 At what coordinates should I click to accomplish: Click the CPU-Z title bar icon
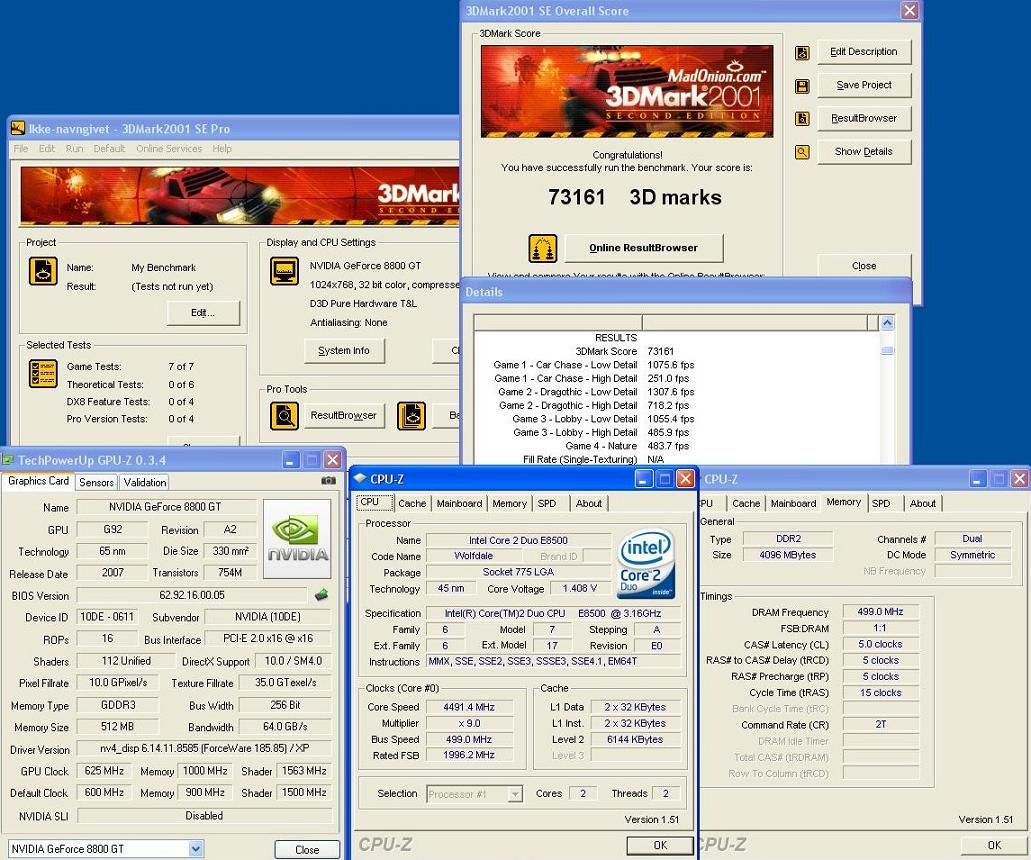tap(360, 479)
